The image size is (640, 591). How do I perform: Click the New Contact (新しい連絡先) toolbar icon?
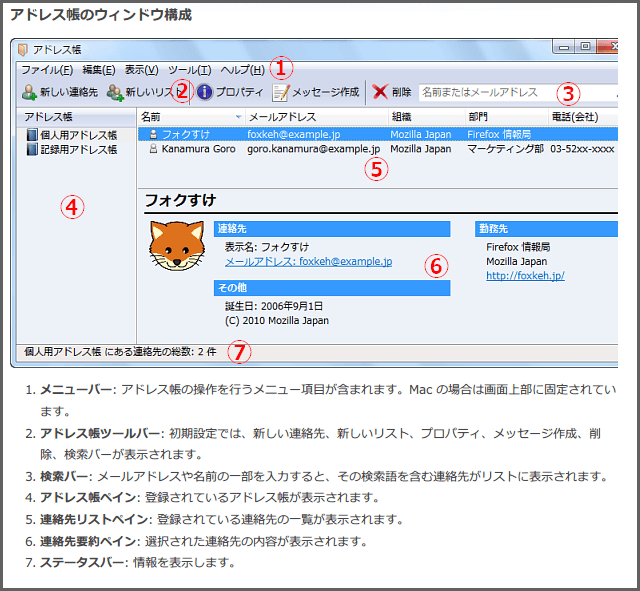(29, 92)
